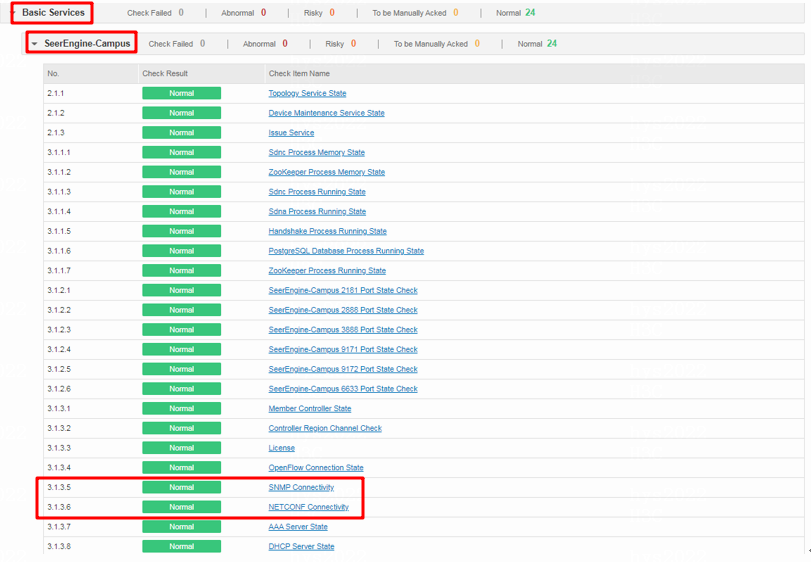Open PostgreSQL Database Process Running State link
Screen dimensions: 811x562
346,250
